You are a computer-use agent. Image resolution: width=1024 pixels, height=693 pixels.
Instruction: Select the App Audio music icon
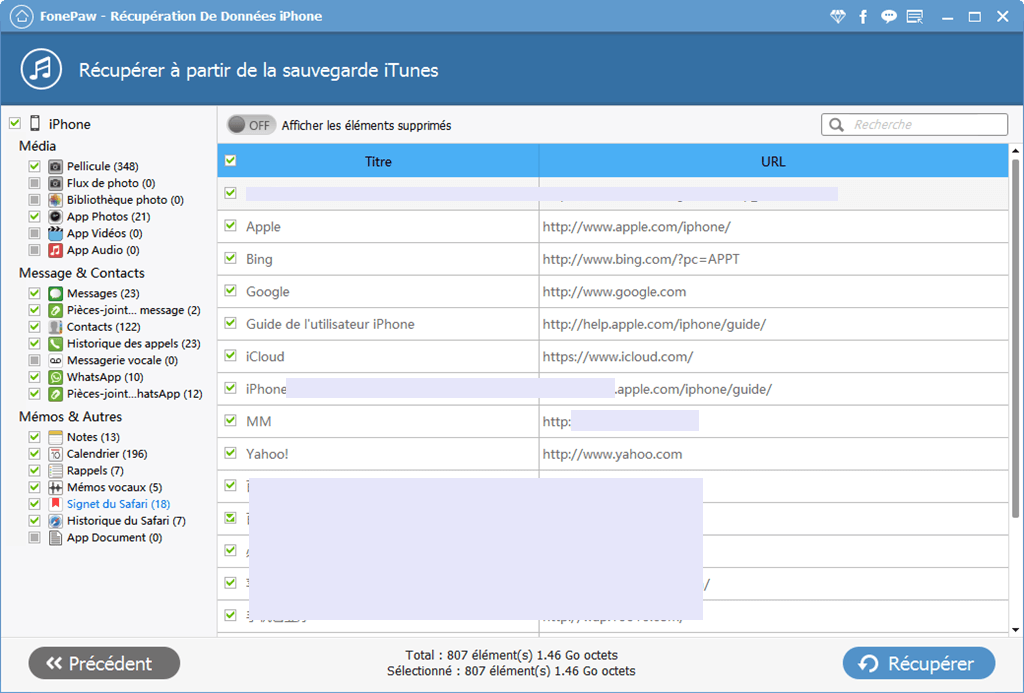click(56, 250)
